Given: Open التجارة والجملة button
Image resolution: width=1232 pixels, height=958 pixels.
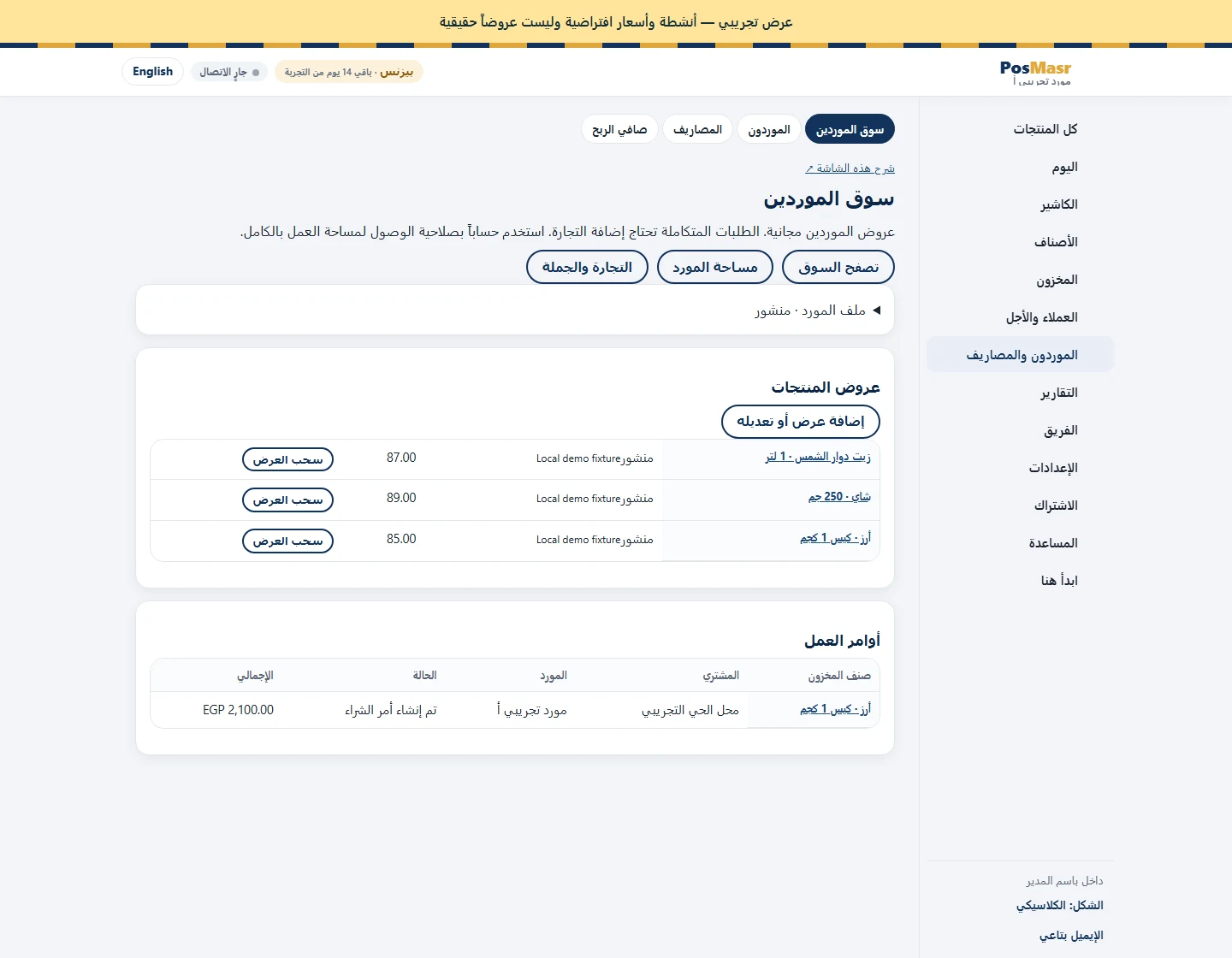Looking at the screenshot, I should pos(587,267).
